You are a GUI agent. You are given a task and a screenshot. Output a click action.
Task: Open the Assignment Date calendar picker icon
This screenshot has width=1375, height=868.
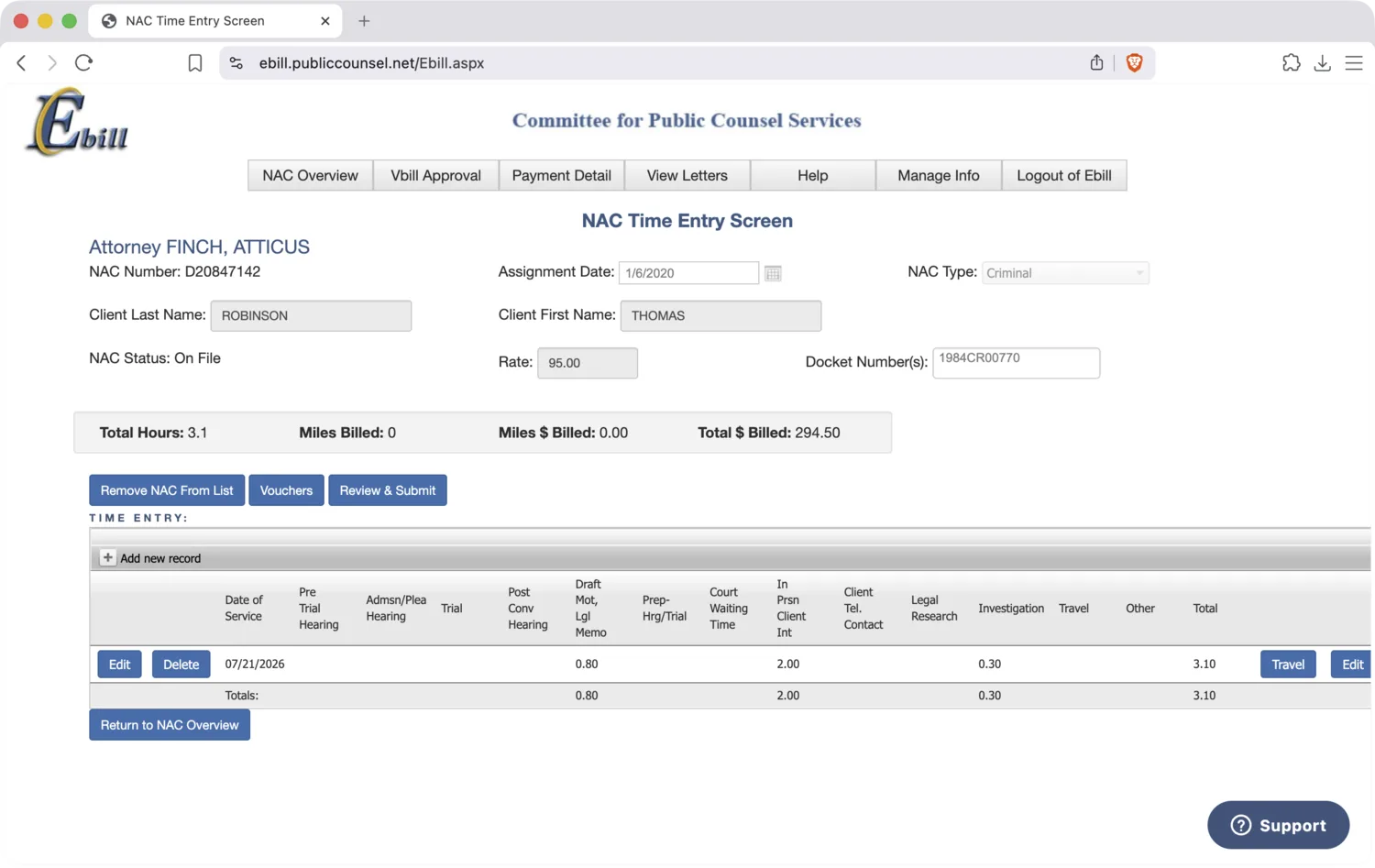tap(773, 273)
